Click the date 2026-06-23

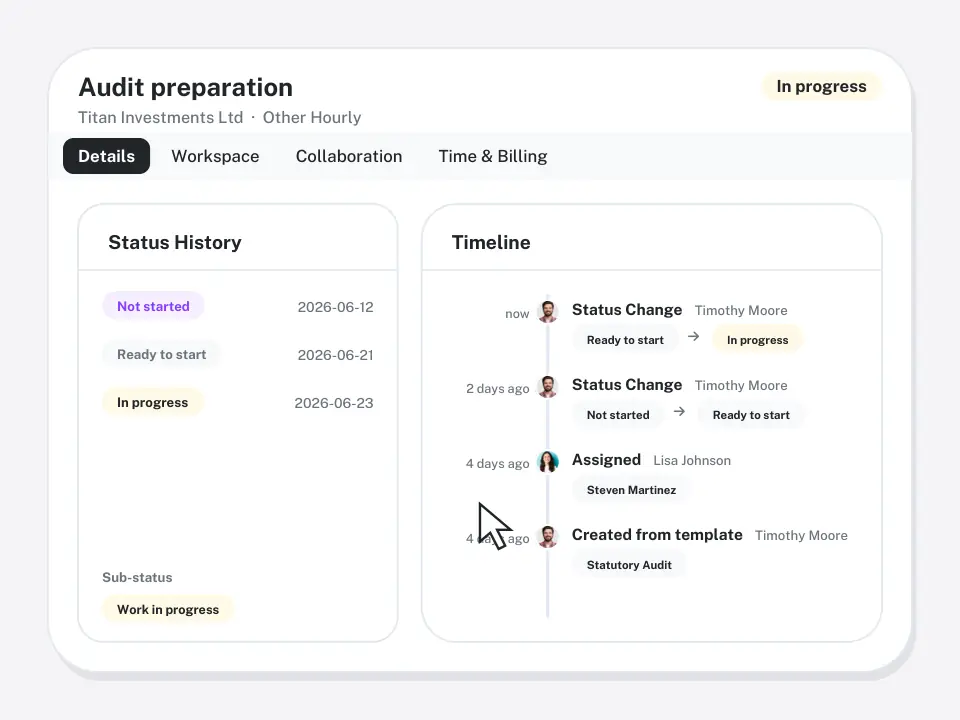click(334, 403)
